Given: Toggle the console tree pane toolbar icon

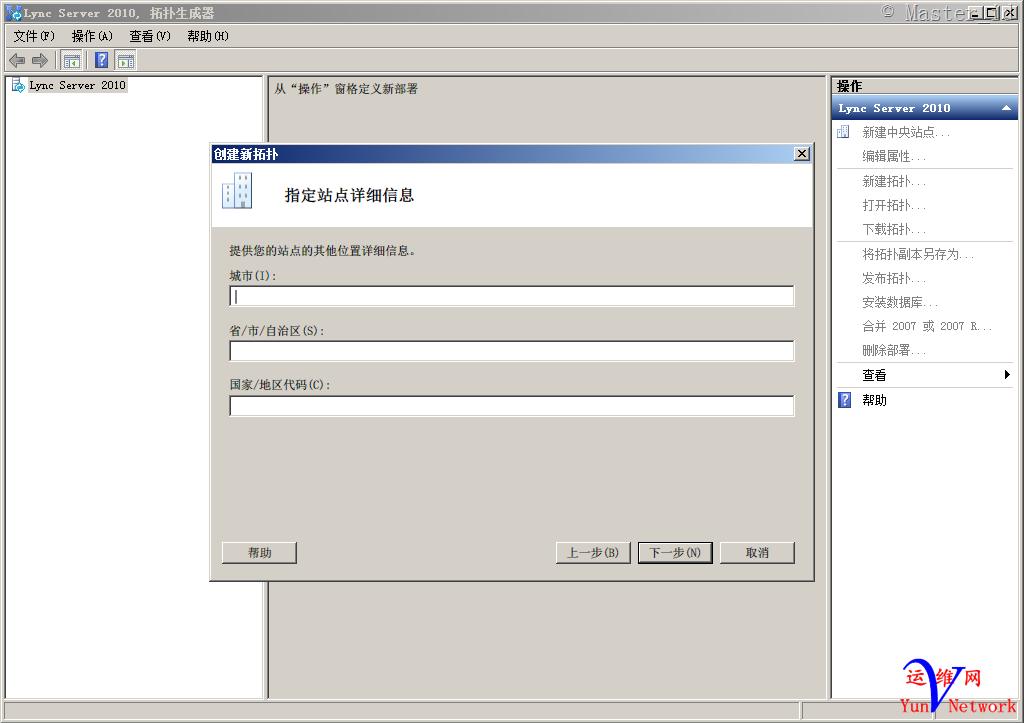Looking at the screenshot, I should point(71,61).
